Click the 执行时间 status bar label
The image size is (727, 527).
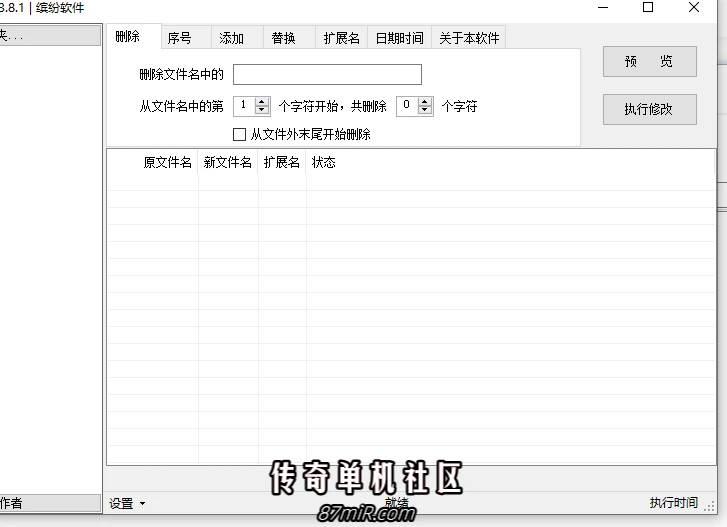click(673, 502)
